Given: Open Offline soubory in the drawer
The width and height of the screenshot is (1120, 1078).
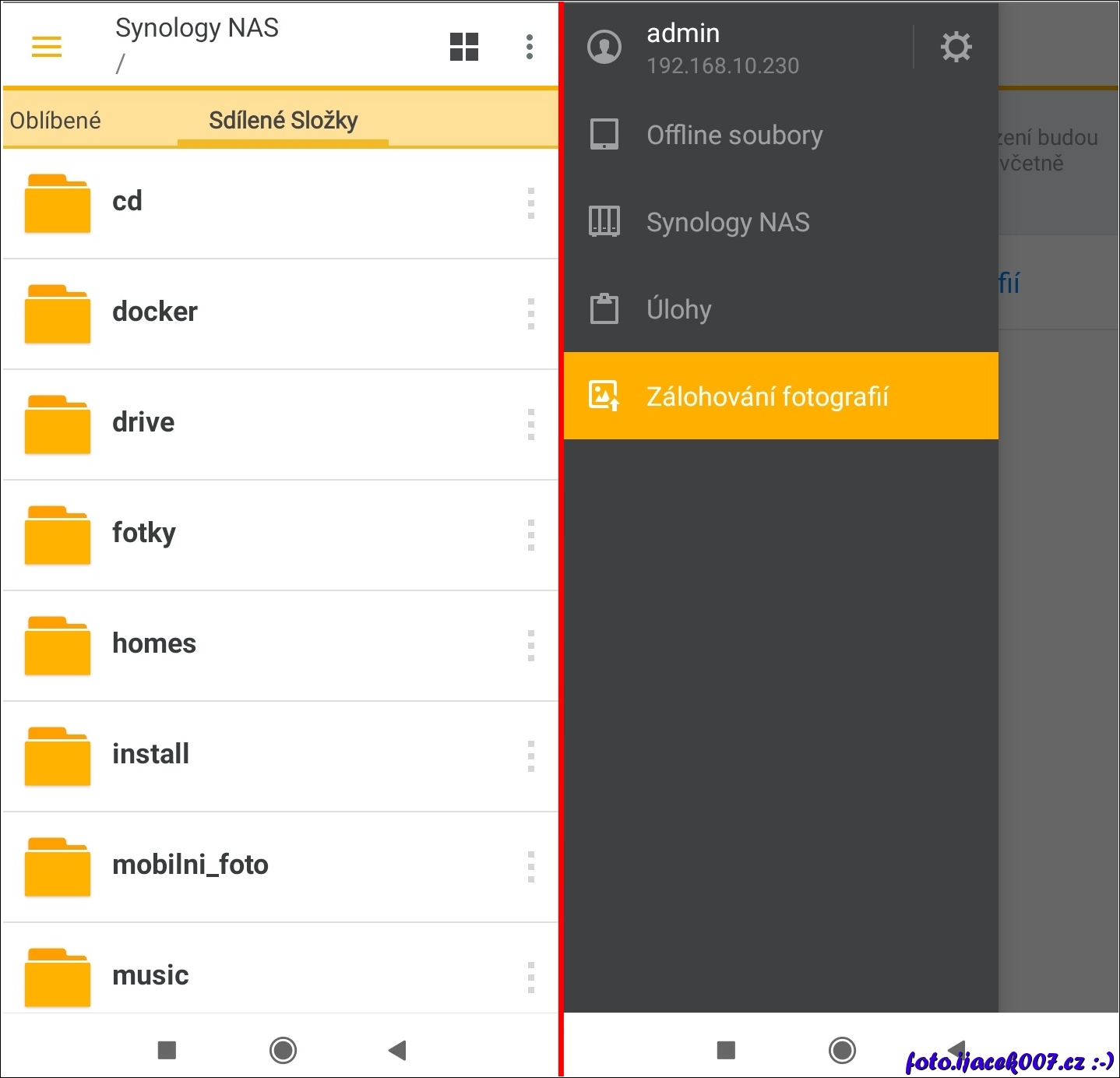Looking at the screenshot, I should 734,135.
